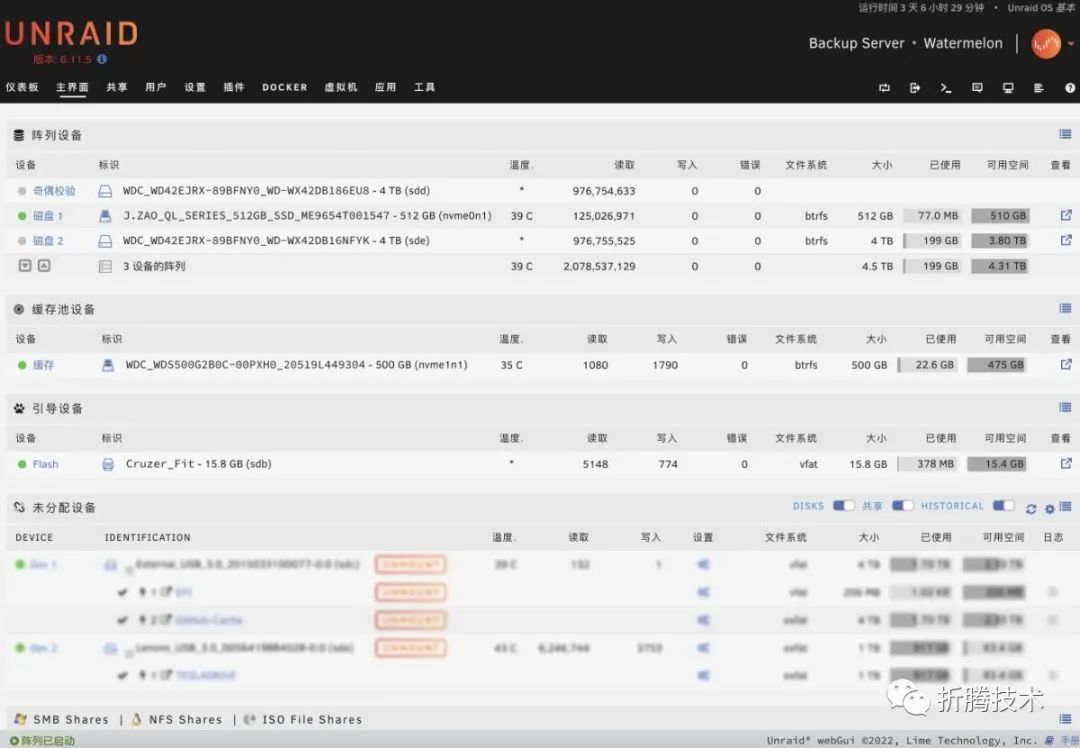The height and width of the screenshot is (748, 1080).
Task: Toggle the DISKS switch
Action: pyautogui.click(x=844, y=506)
